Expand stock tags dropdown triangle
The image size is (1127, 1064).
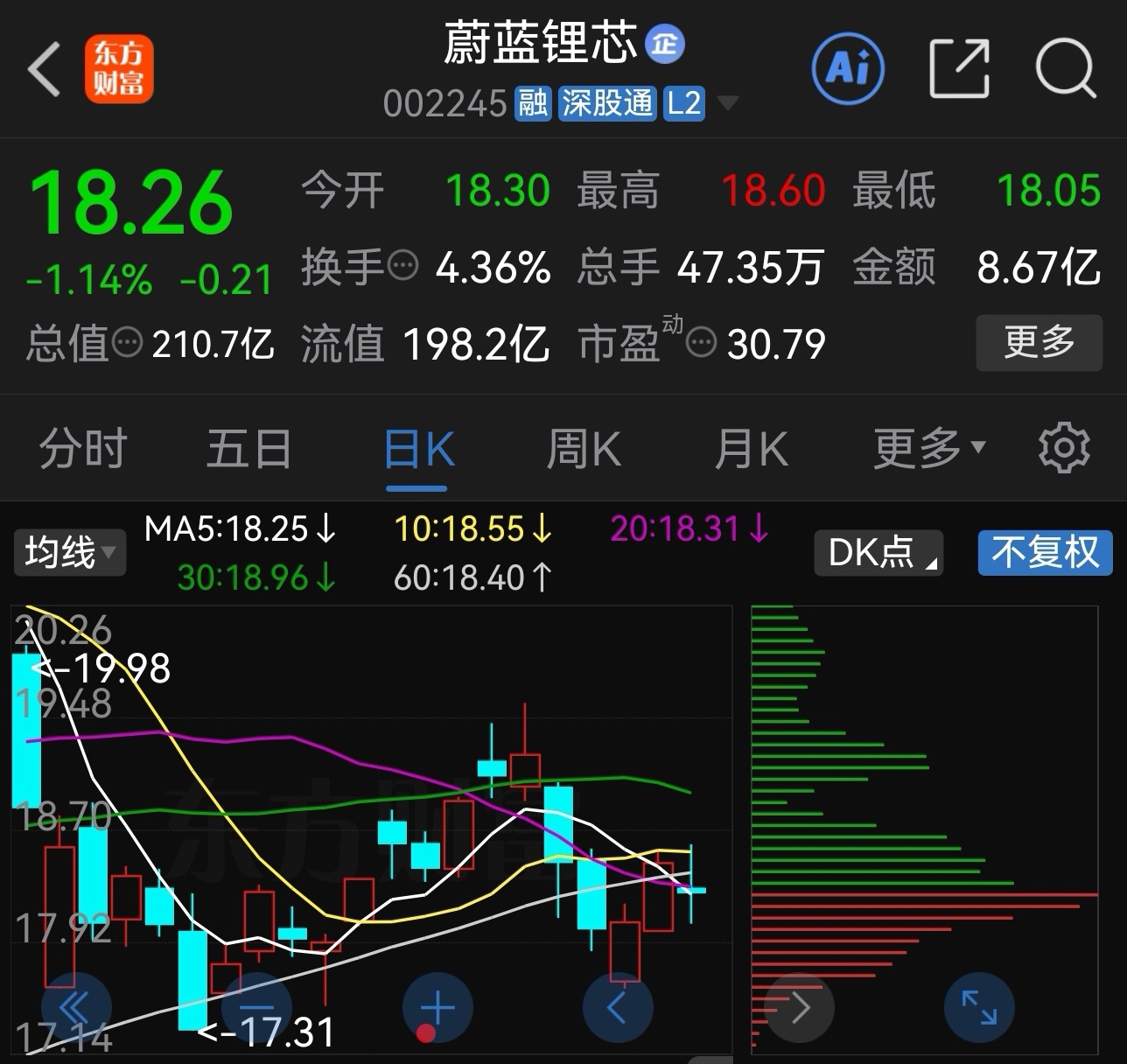(726, 104)
